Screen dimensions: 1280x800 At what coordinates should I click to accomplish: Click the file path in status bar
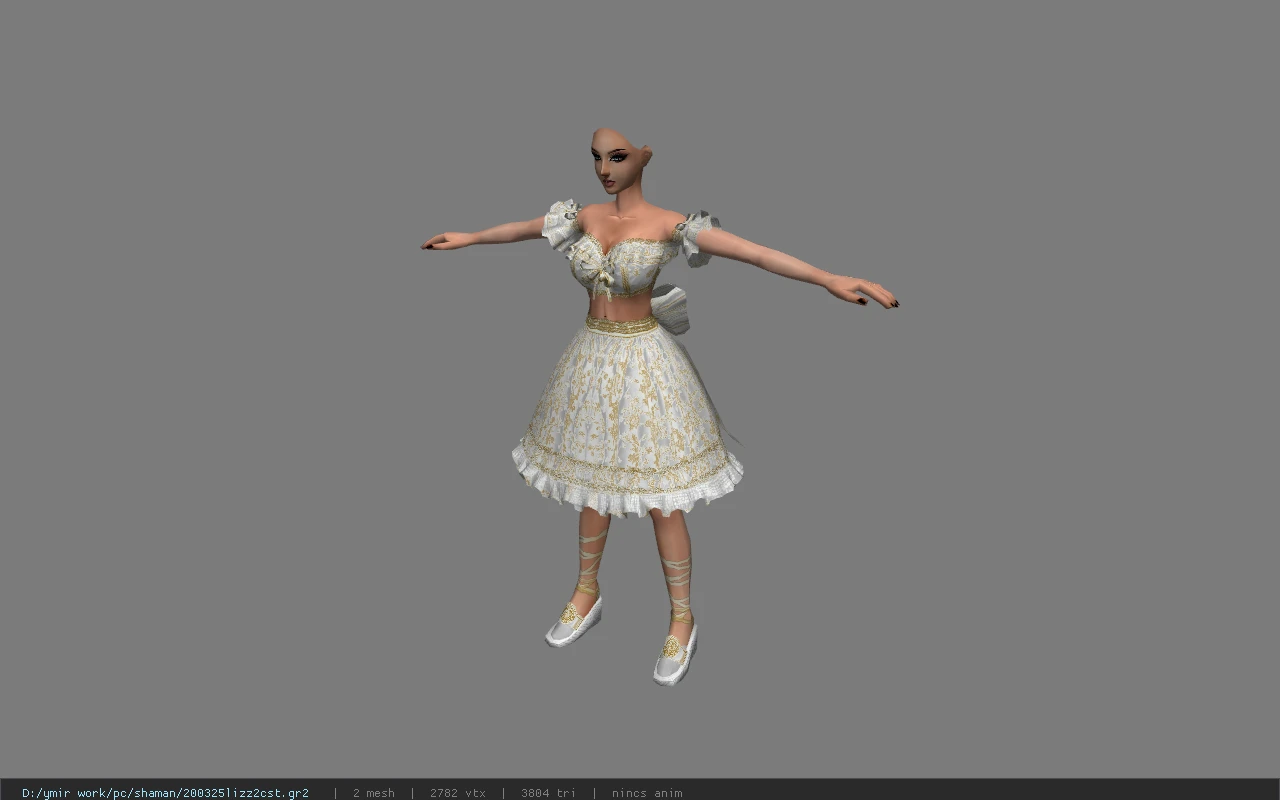(x=165, y=793)
